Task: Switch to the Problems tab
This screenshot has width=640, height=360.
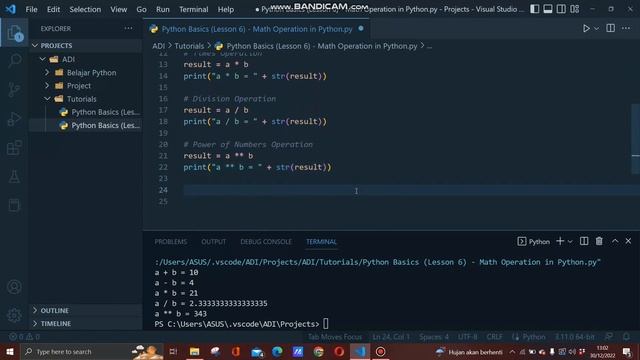Action: pos(171,242)
